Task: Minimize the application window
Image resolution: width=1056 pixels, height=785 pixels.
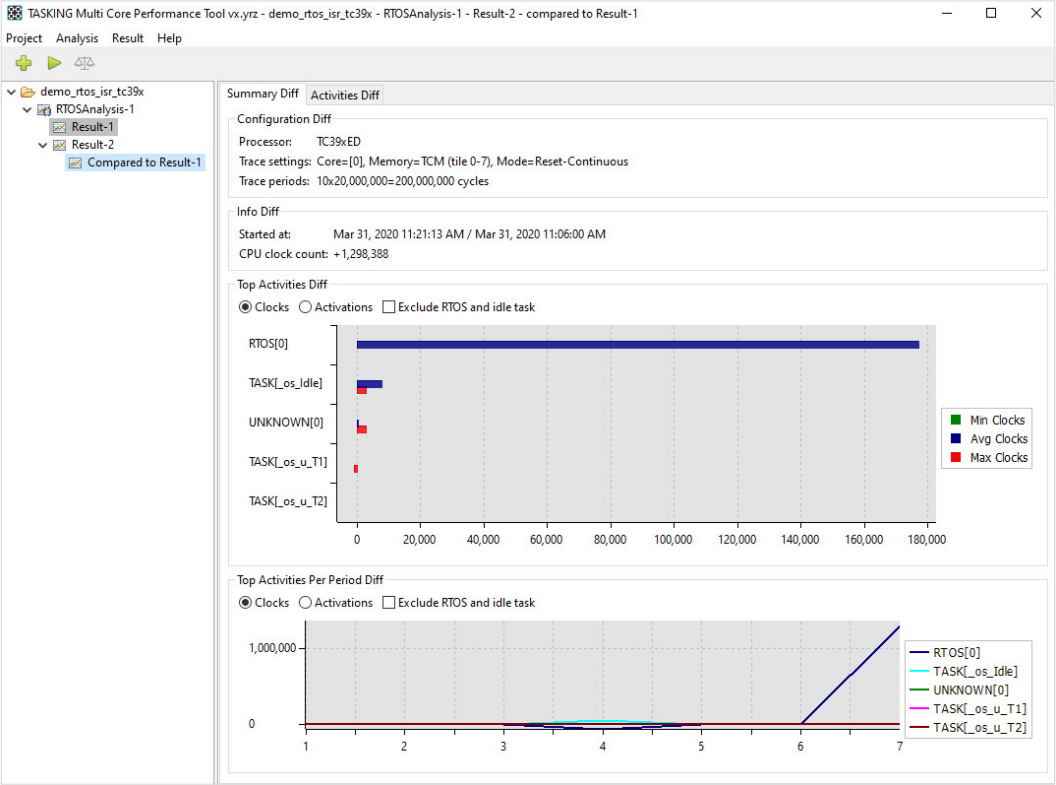Action: click(x=947, y=13)
